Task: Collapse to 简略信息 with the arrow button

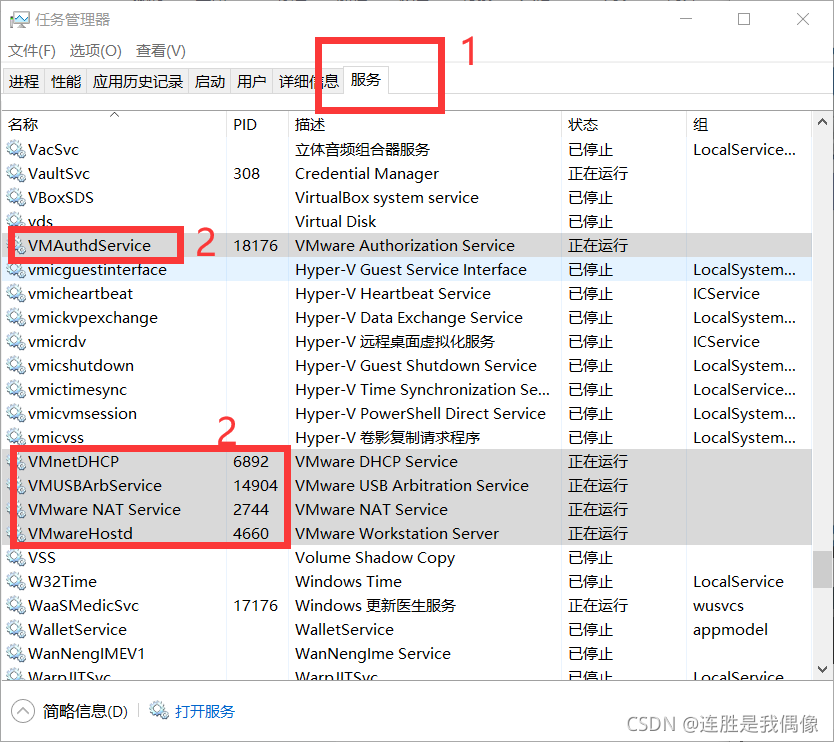Action: tap(23, 711)
